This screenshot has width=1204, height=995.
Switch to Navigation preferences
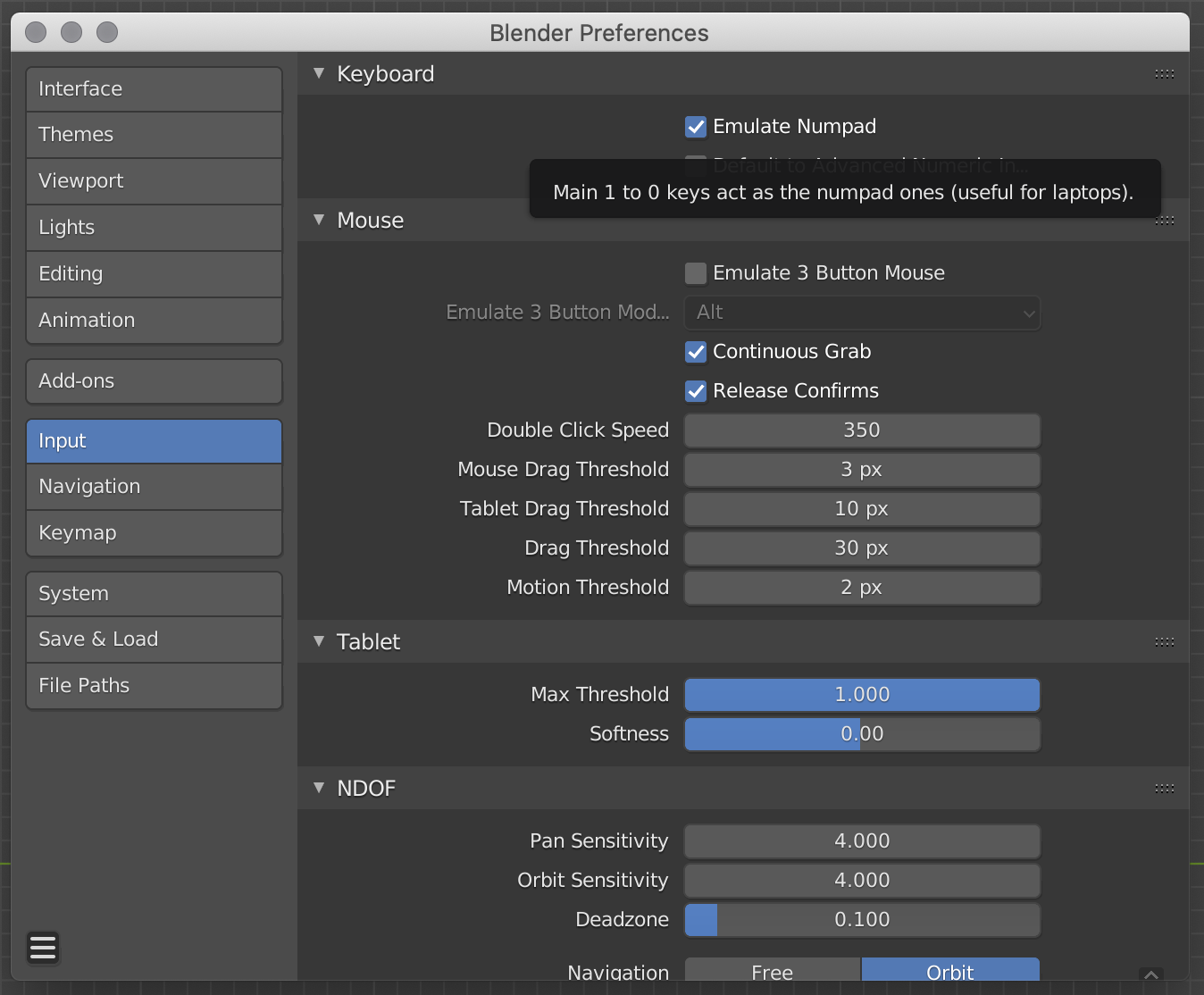click(155, 487)
